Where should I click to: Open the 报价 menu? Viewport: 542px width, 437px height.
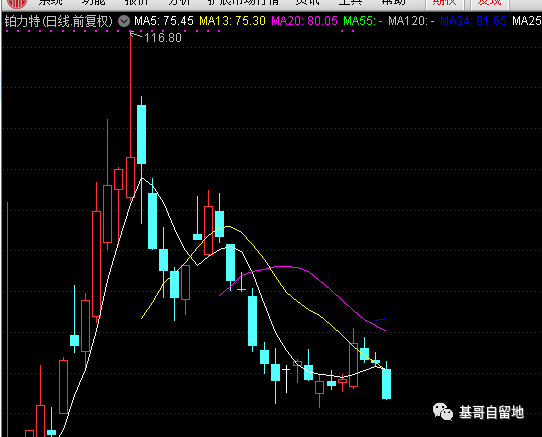pos(136,3)
